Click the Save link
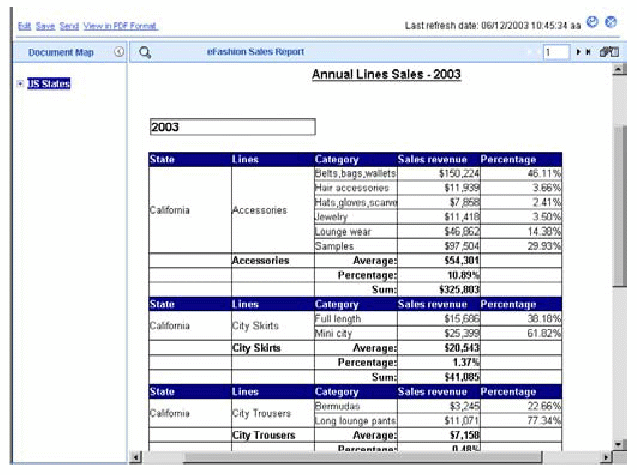Viewport: 637px width, 475px height. [46, 26]
